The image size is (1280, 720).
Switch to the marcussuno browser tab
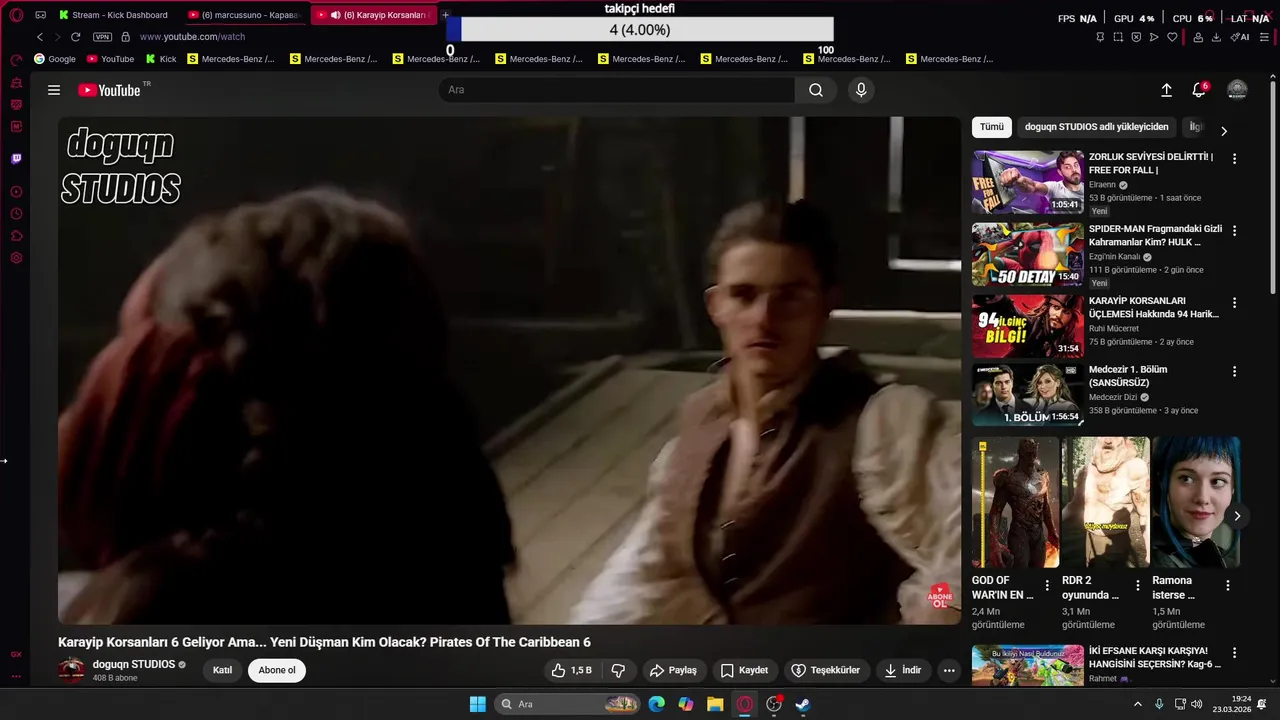click(x=244, y=15)
